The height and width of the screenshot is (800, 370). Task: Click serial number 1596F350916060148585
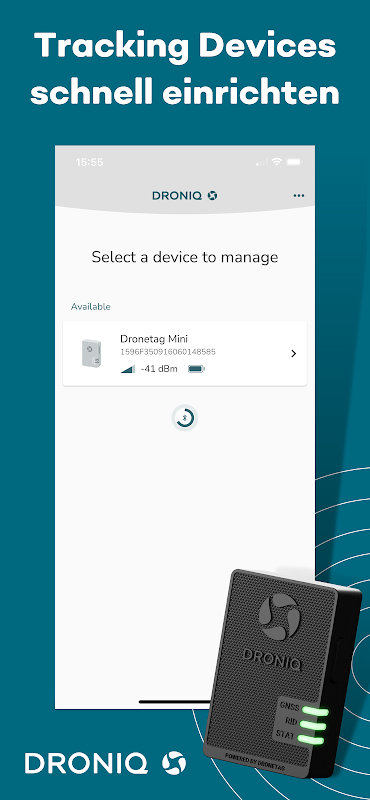pos(167,352)
